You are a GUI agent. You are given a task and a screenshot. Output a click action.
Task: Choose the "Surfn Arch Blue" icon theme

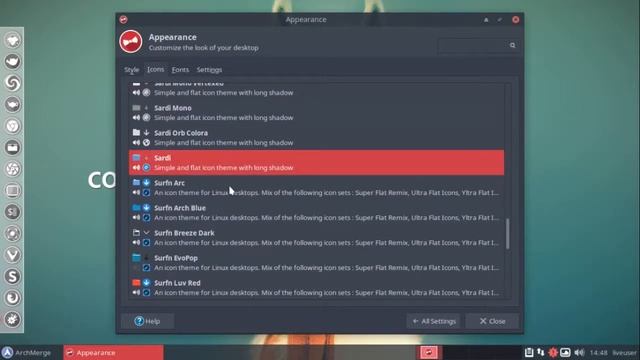tap(316, 213)
